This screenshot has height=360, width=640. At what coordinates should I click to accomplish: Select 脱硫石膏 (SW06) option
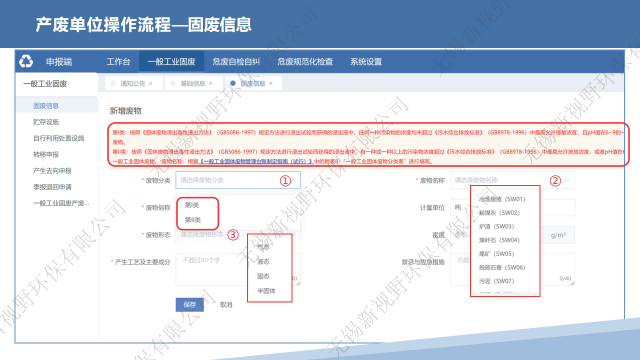click(502, 267)
